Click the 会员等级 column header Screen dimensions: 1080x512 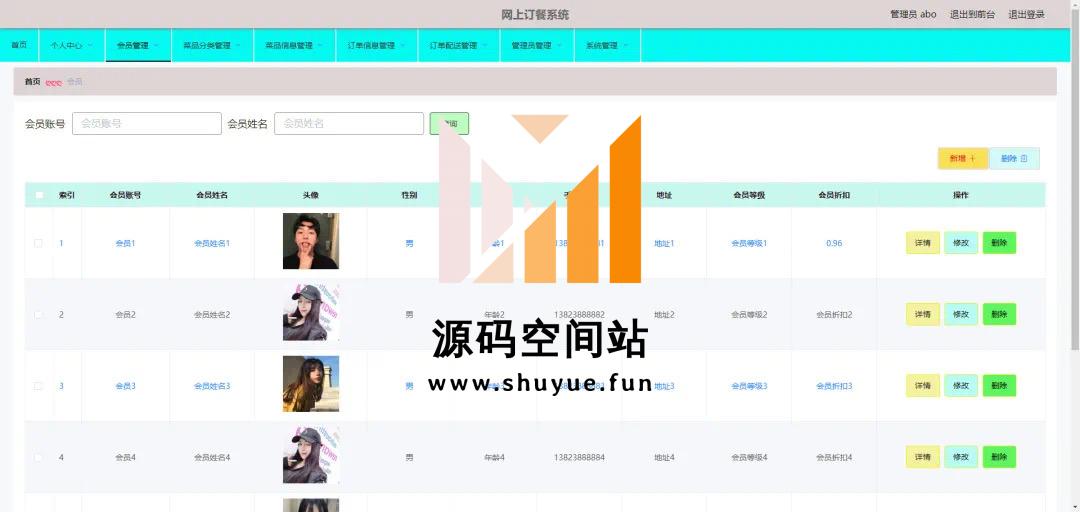(749, 195)
